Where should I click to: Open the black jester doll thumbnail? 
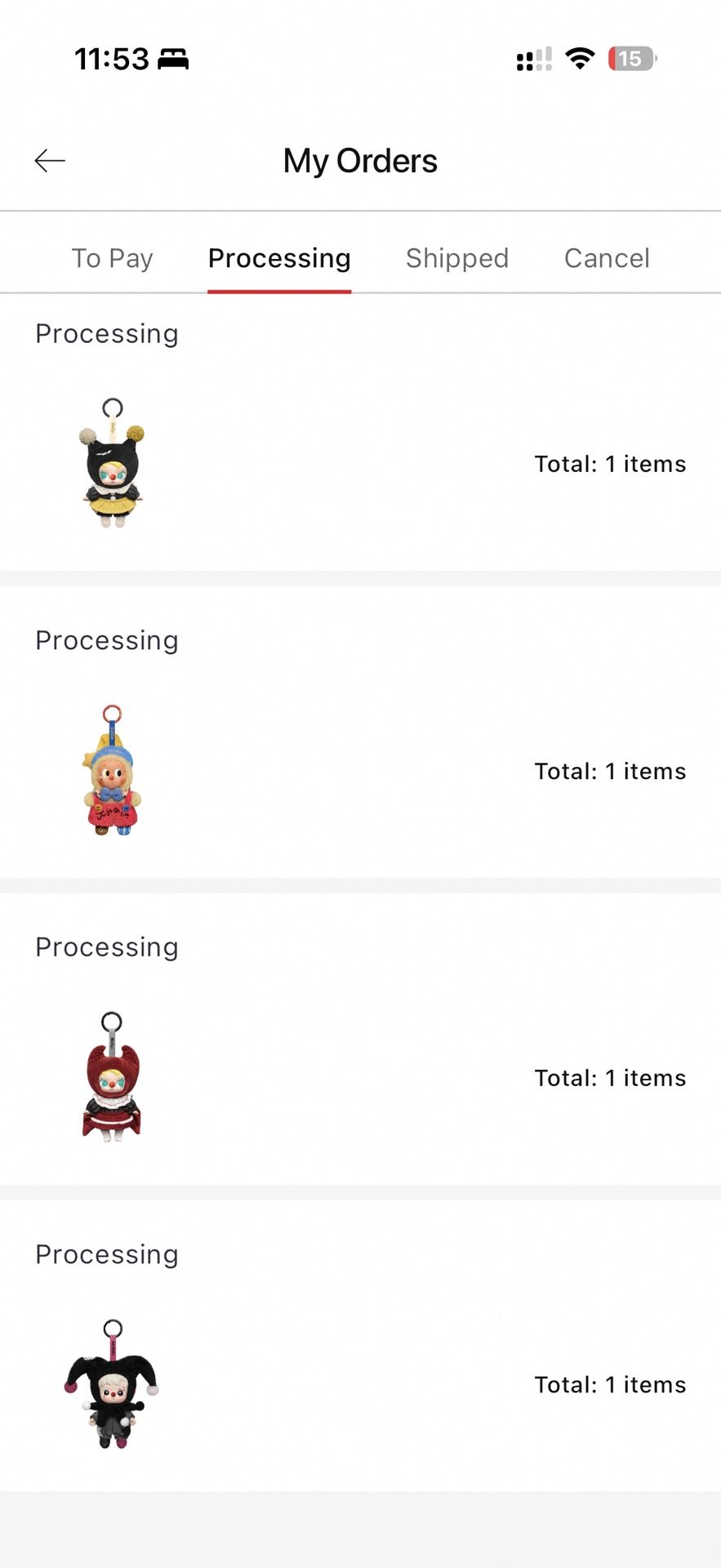[112, 1383]
